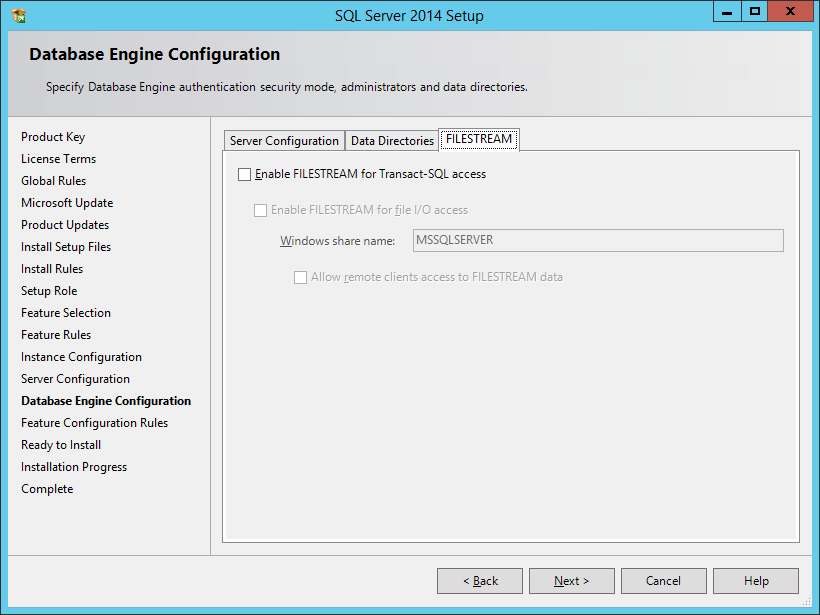Click Feature Selection in the steps list
820x615 pixels.
(x=66, y=313)
